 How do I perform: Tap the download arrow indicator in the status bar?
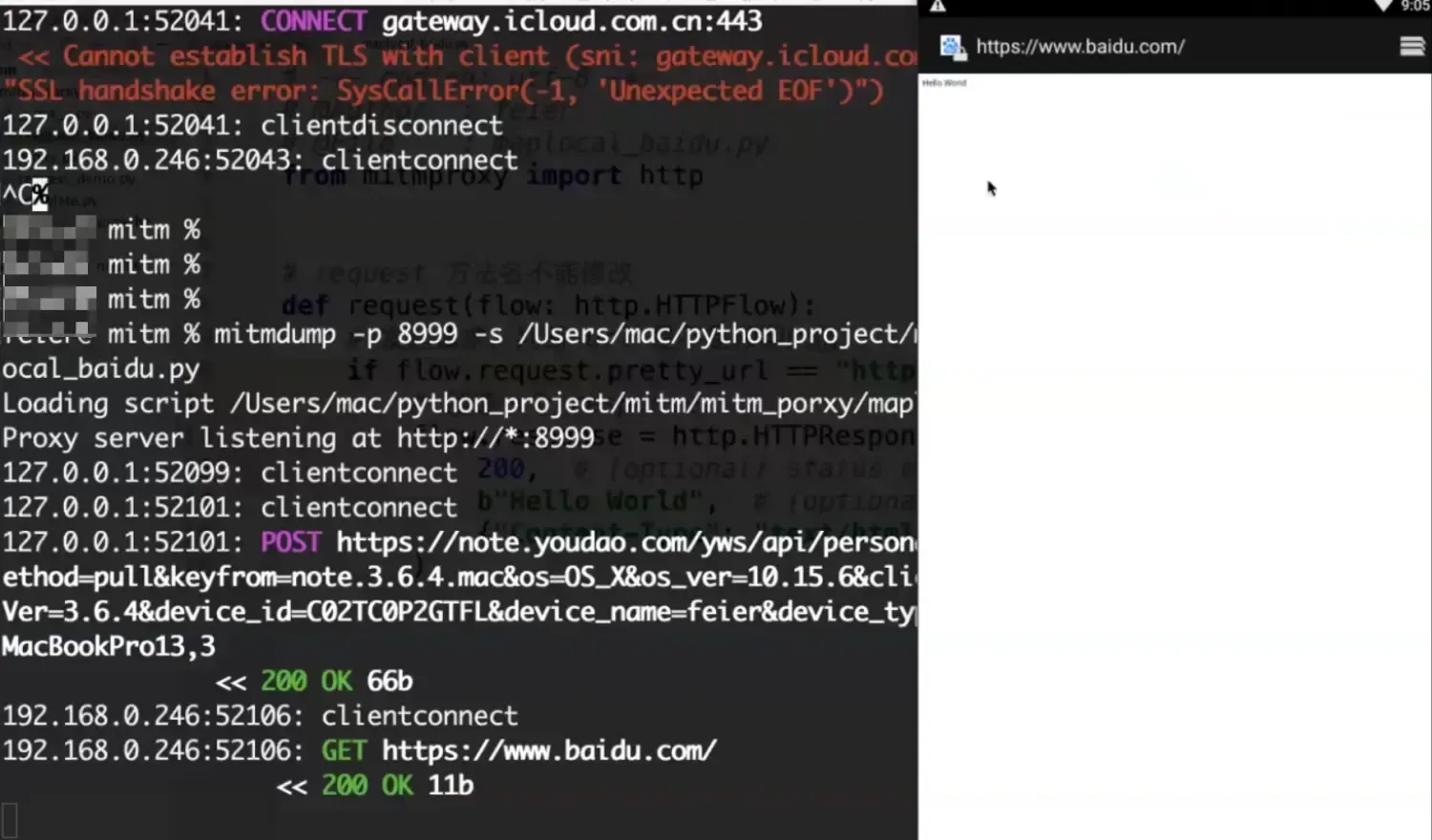tap(1384, 7)
